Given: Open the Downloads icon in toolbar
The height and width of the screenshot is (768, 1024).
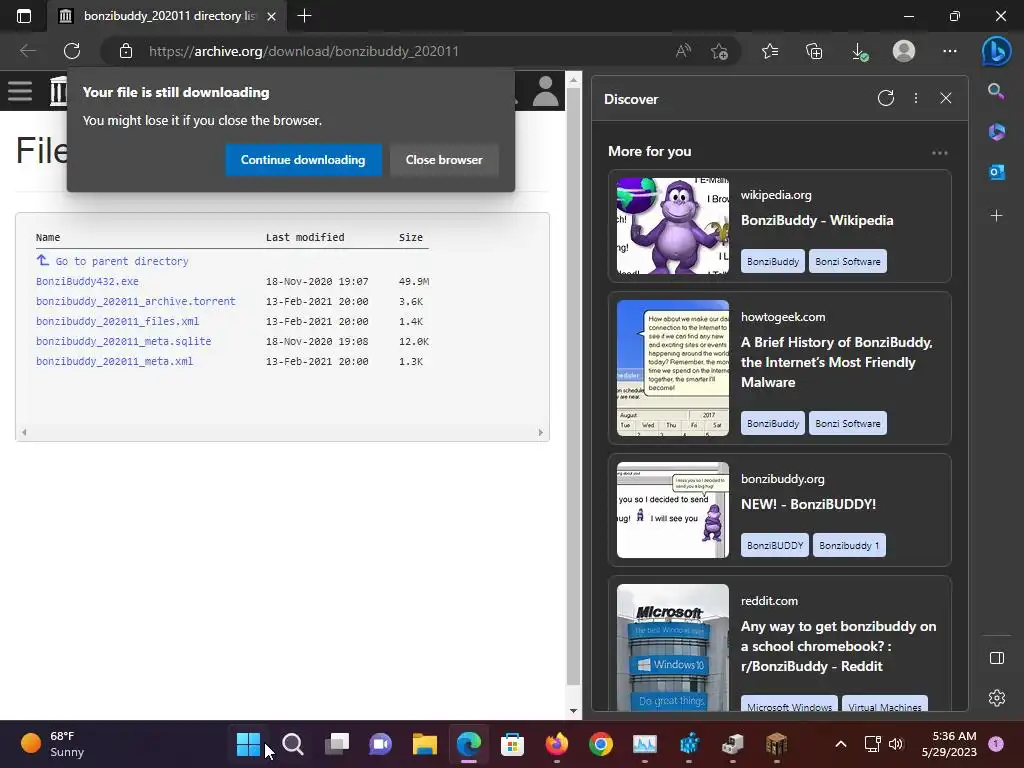Looking at the screenshot, I should pyautogui.click(x=859, y=51).
